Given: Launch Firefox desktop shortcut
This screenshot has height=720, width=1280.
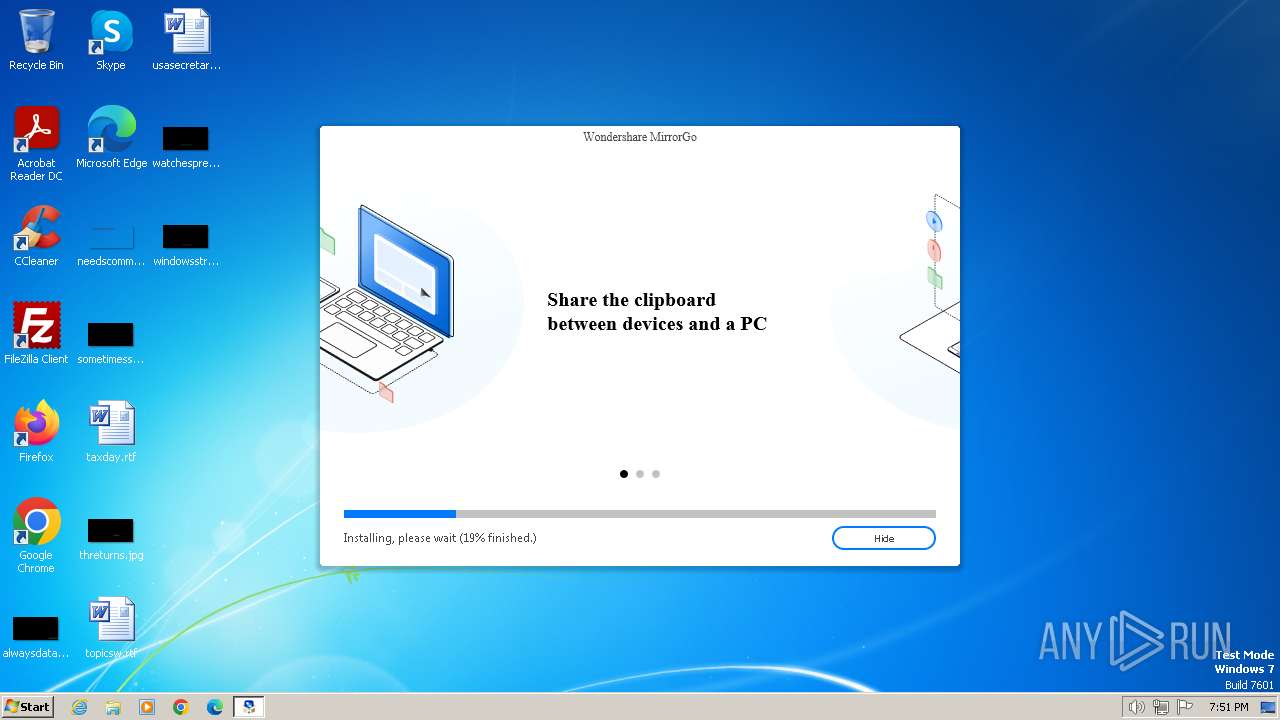Looking at the screenshot, I should [36, 432].
